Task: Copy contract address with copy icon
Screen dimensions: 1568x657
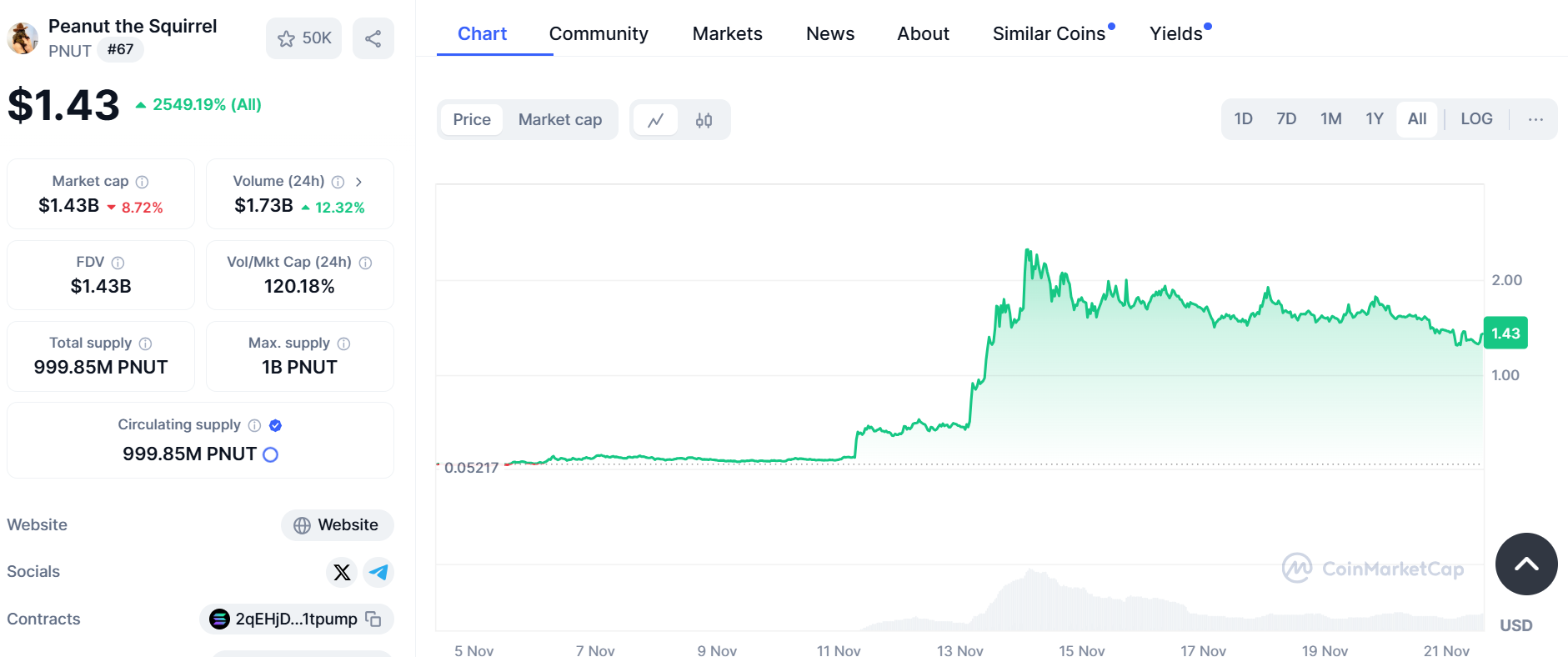Action: tap(373, 619)
